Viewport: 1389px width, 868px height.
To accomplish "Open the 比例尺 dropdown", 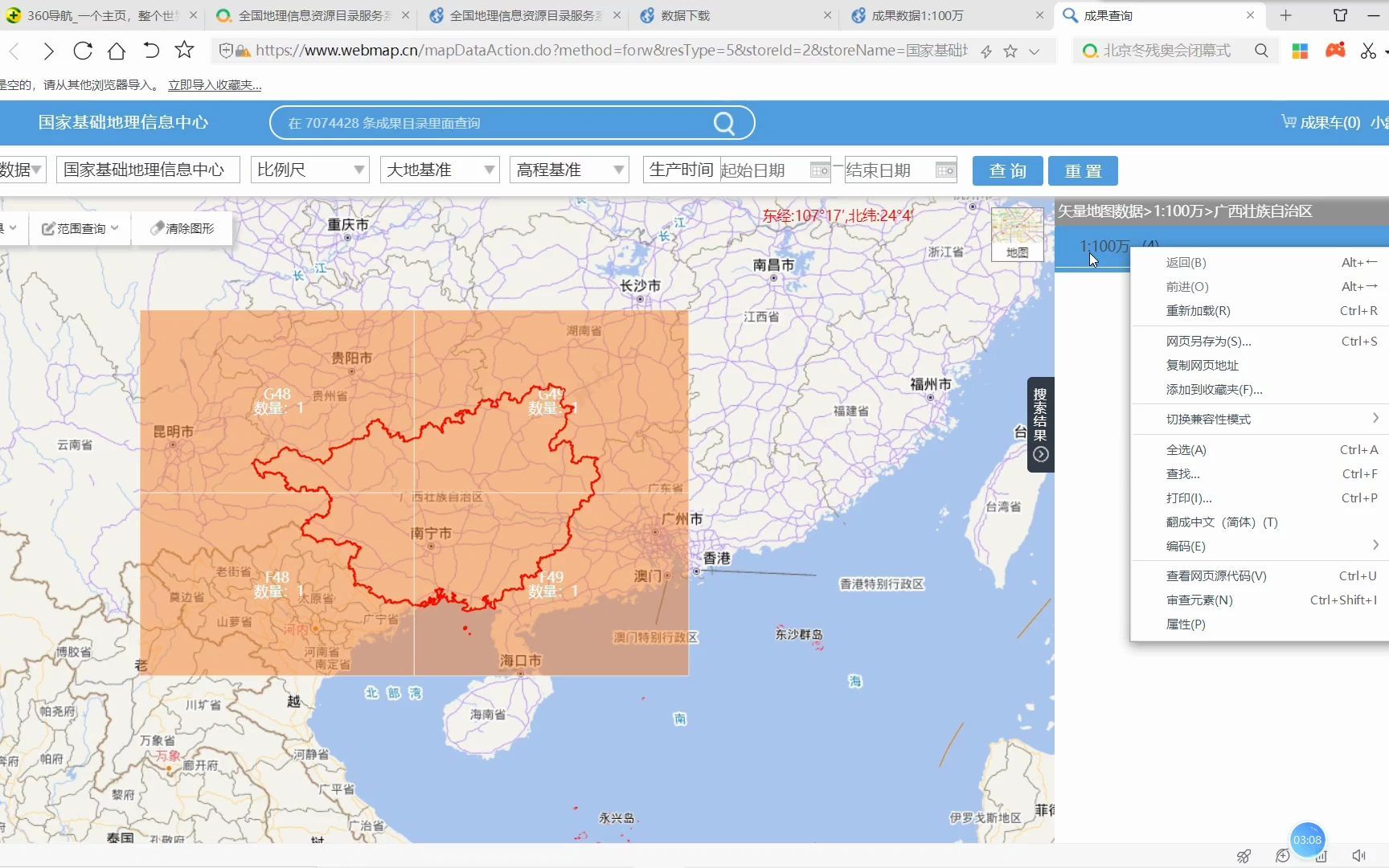I will [310, 170].
